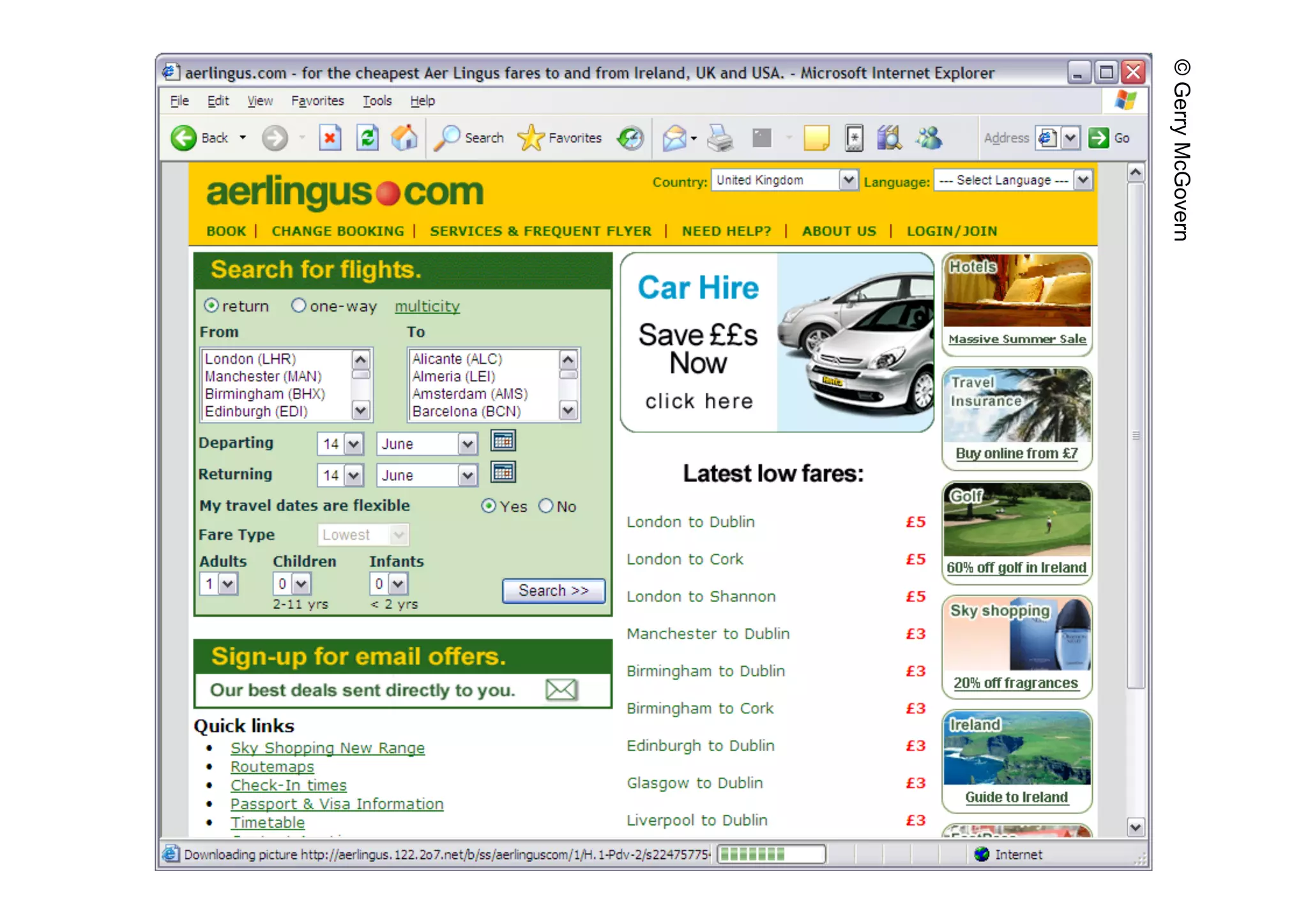
Task: Select the return trip radio button
Action: (211, 306)
